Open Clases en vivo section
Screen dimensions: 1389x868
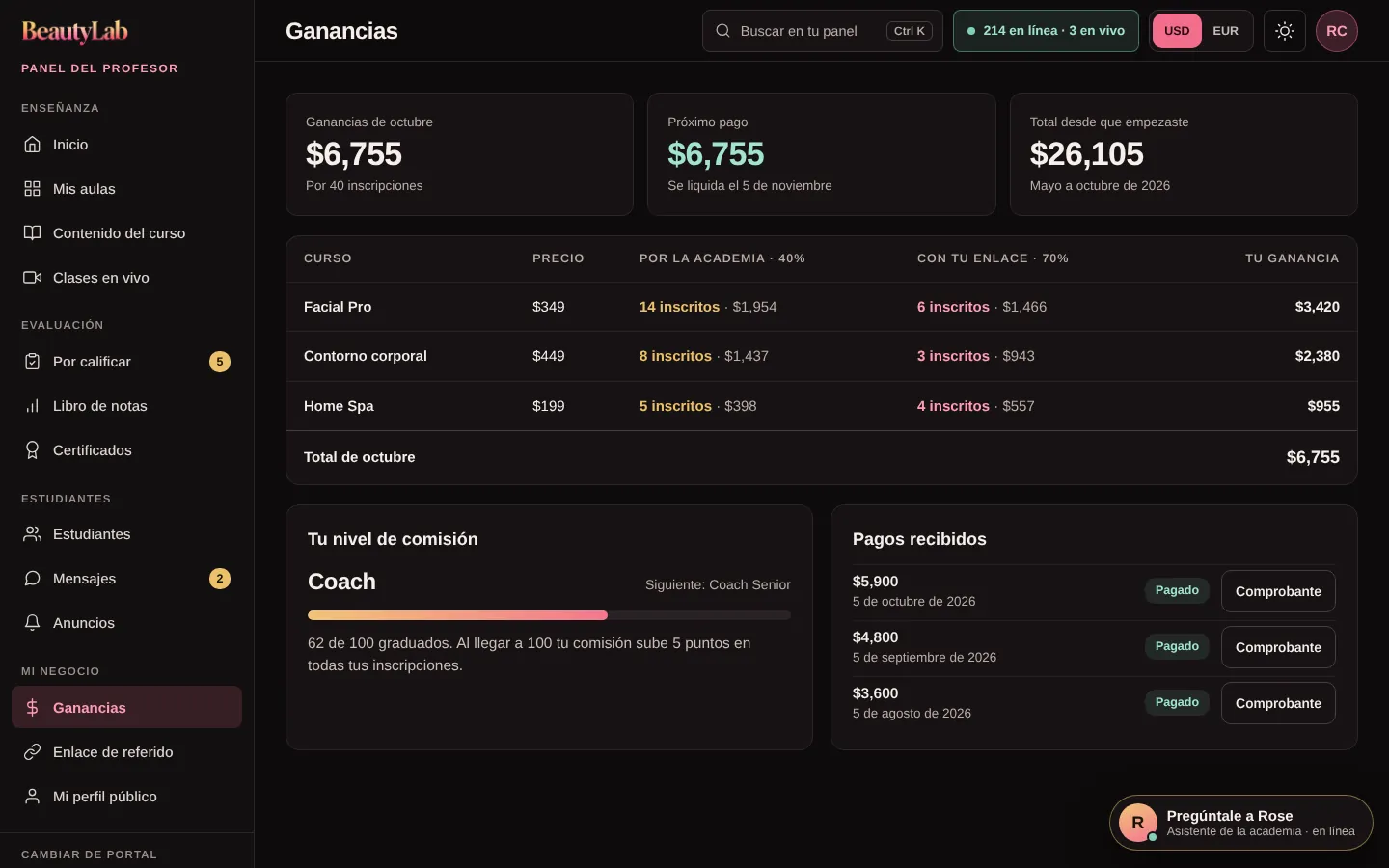pyautogui.click(x=126, y=278)
